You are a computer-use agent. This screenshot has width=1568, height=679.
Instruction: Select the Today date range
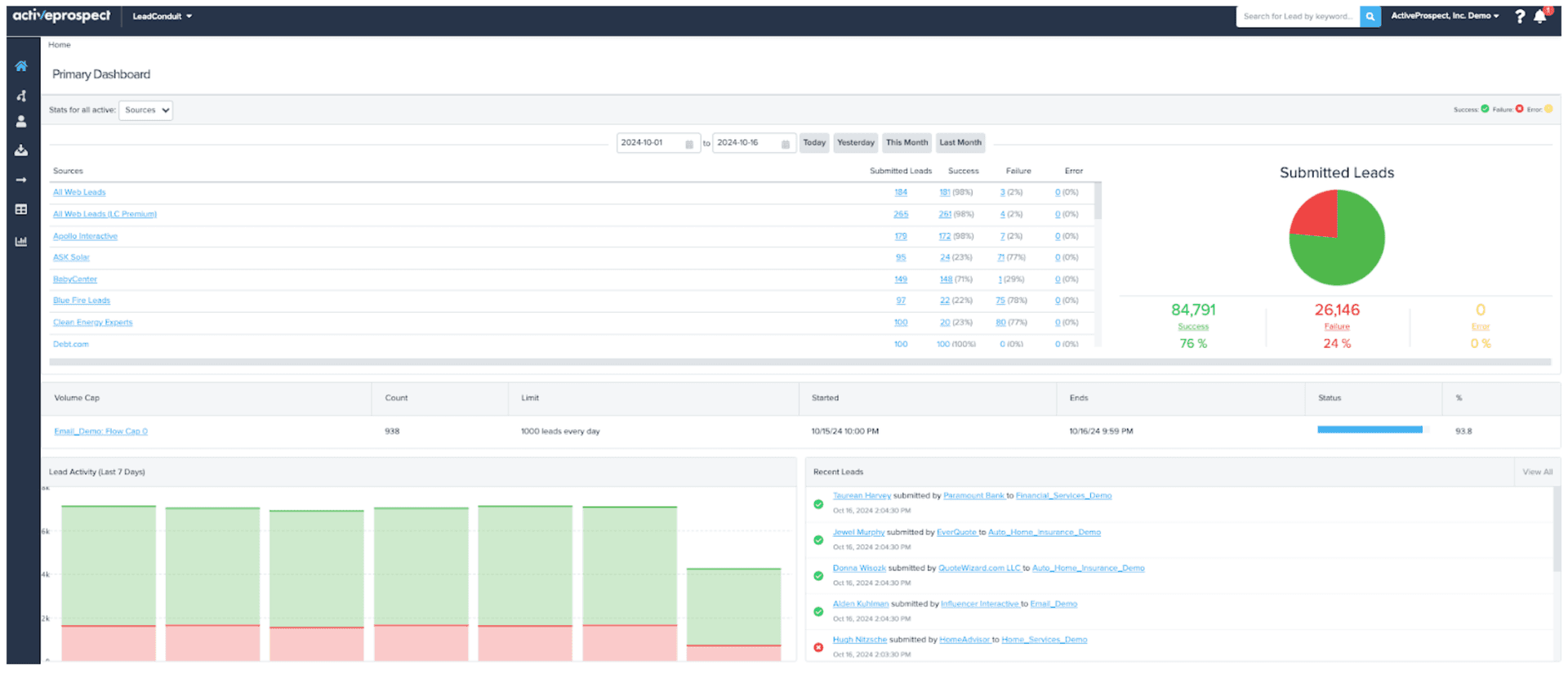point(814,143)
